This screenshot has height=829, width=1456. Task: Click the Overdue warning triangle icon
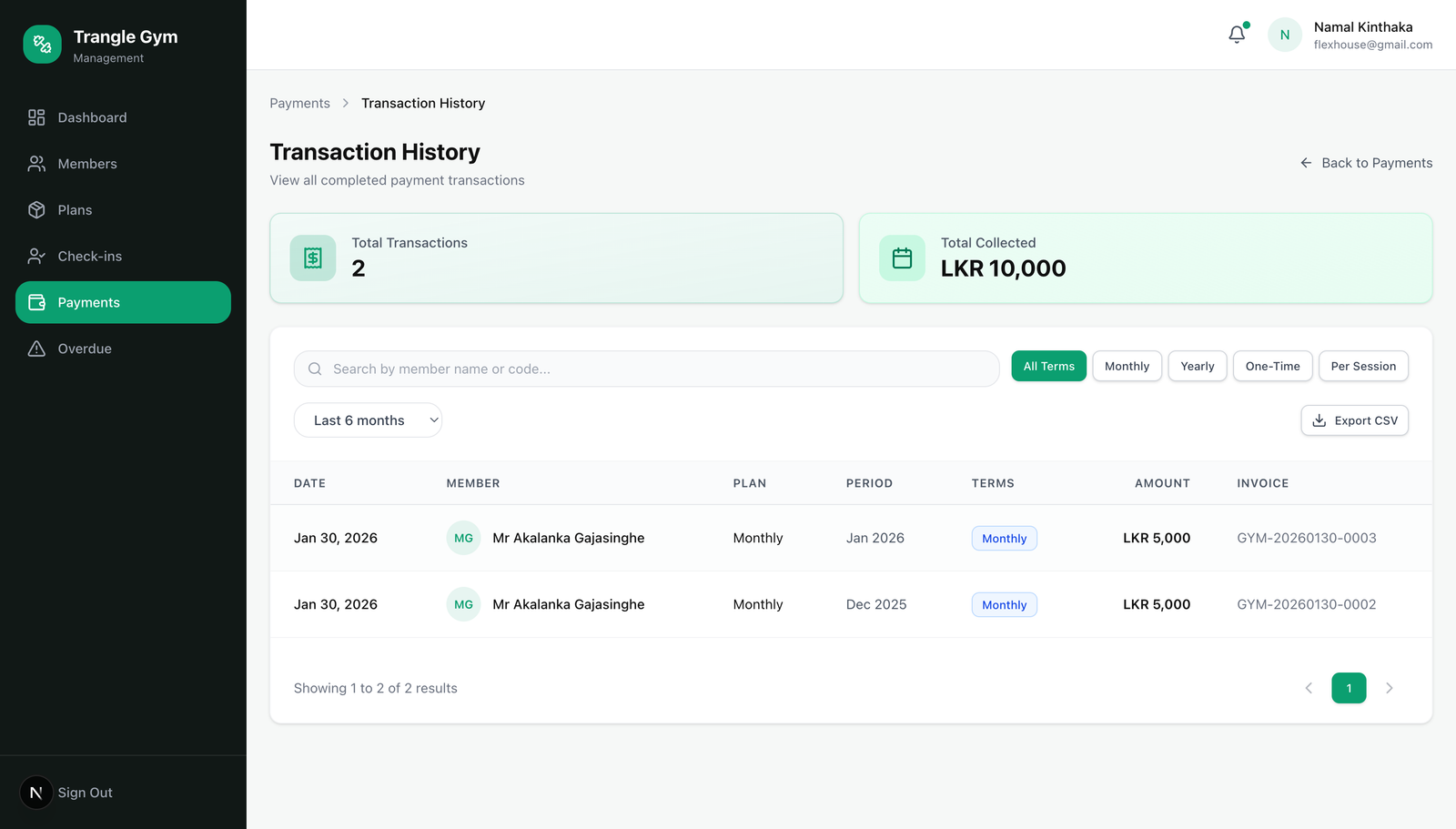(x=36, y=349)
